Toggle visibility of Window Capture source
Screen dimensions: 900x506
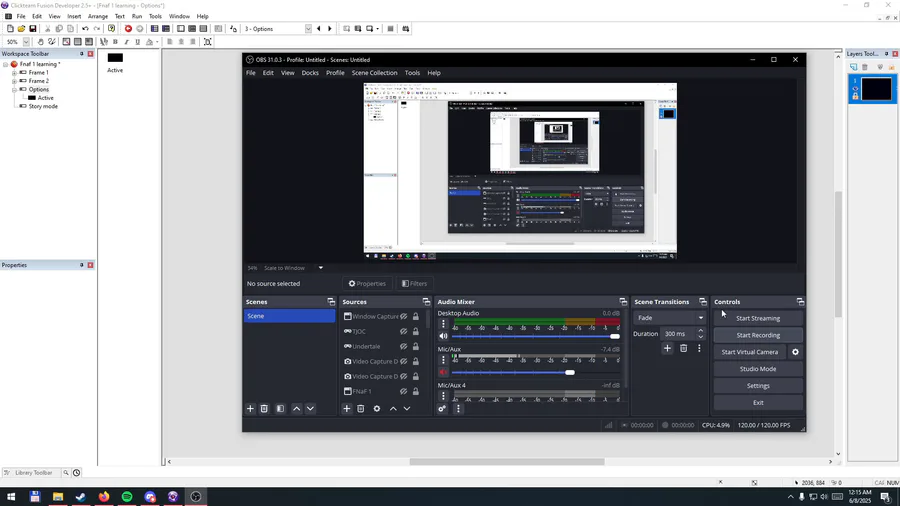pyautogui.click(x=404, y=316)
